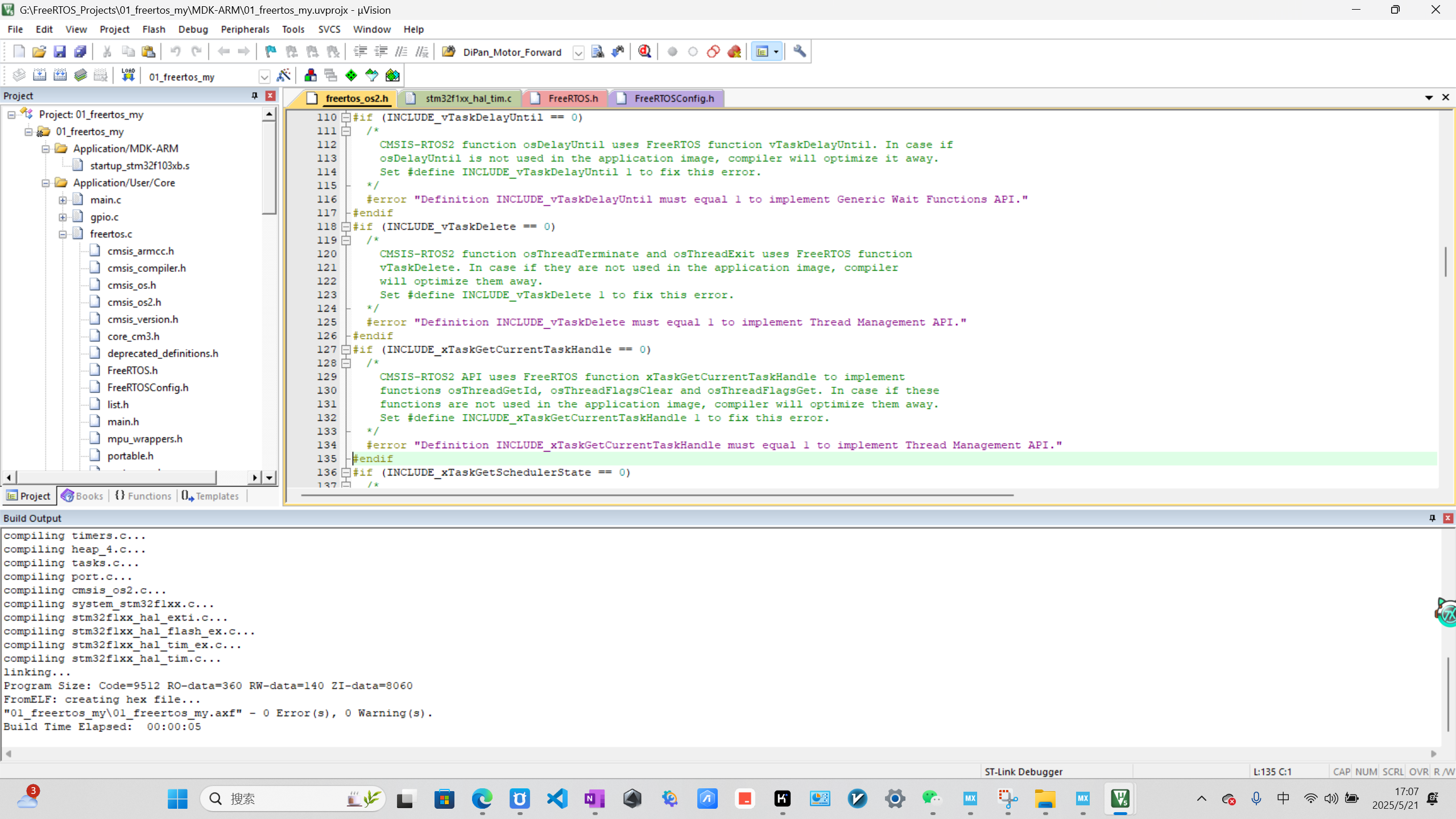Build the current target
1456x819 pixels.
coord(39,75)
